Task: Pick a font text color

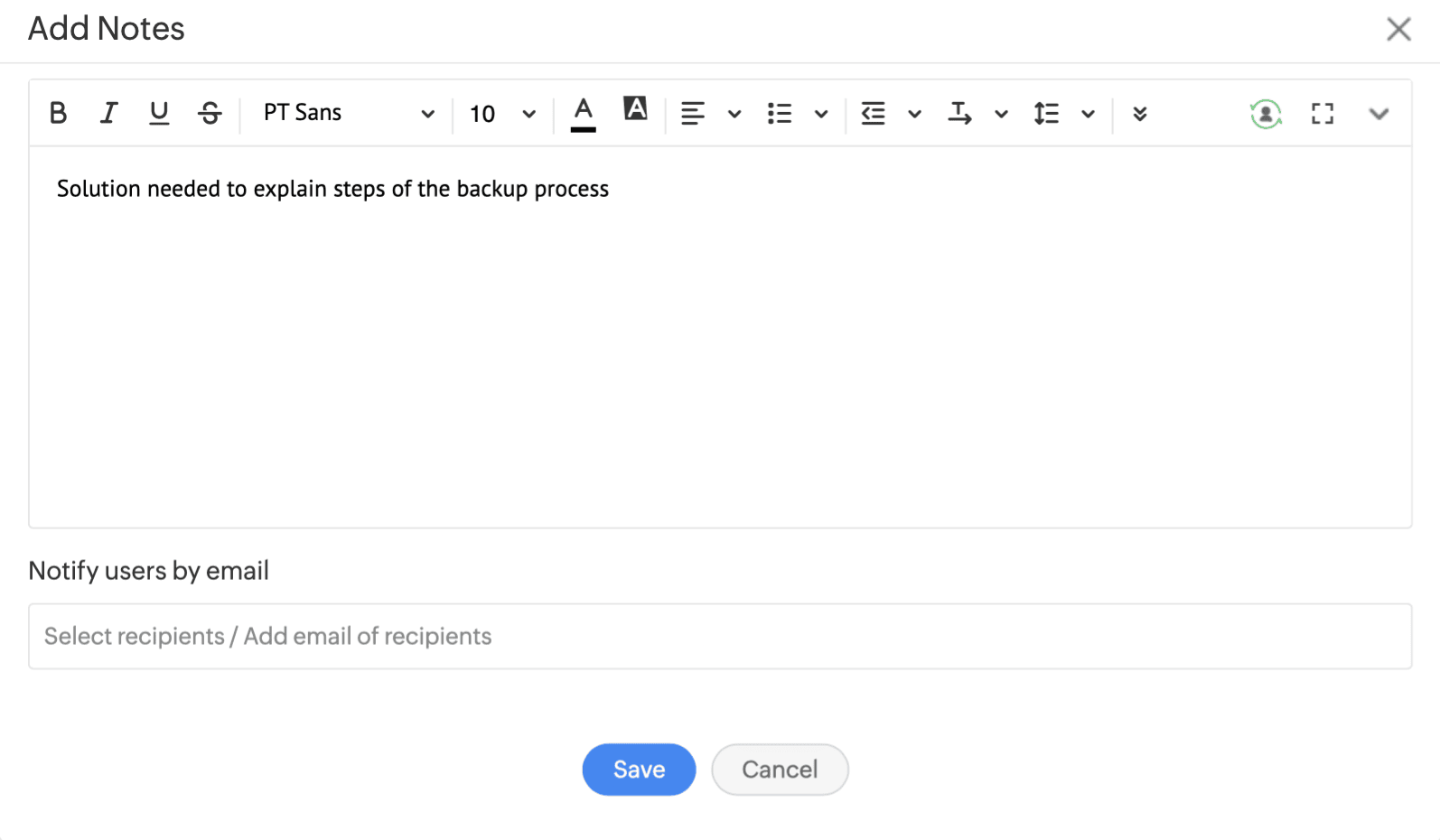Action: click(584, 113)
